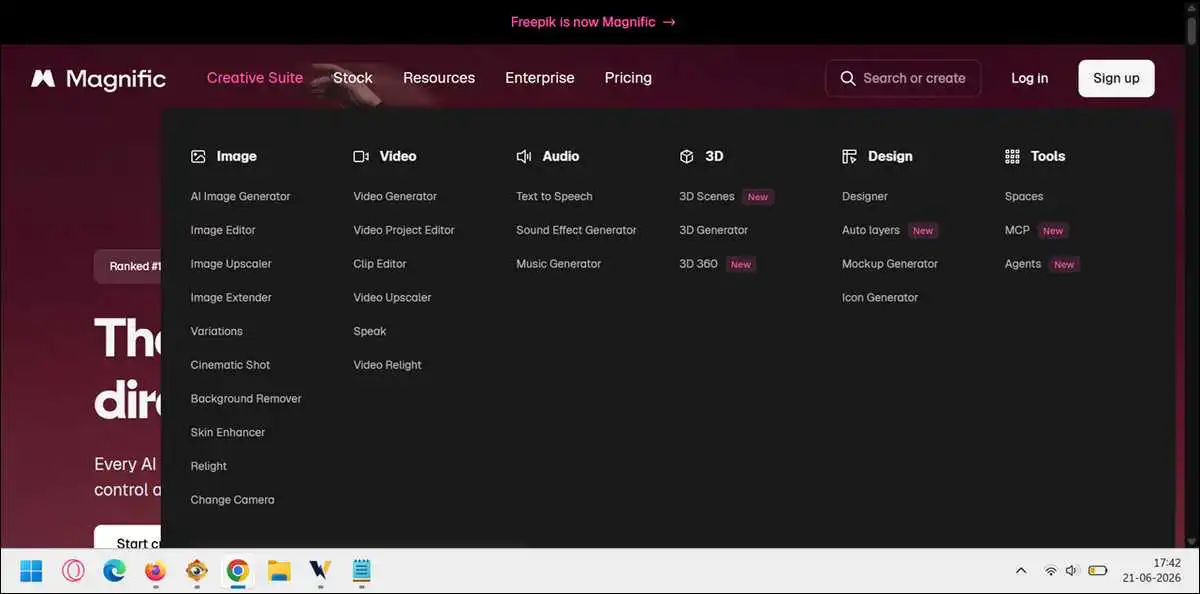Click the volume speaker tray icon
Screen dimensions: 1200x594
[x=1072, y=571]
